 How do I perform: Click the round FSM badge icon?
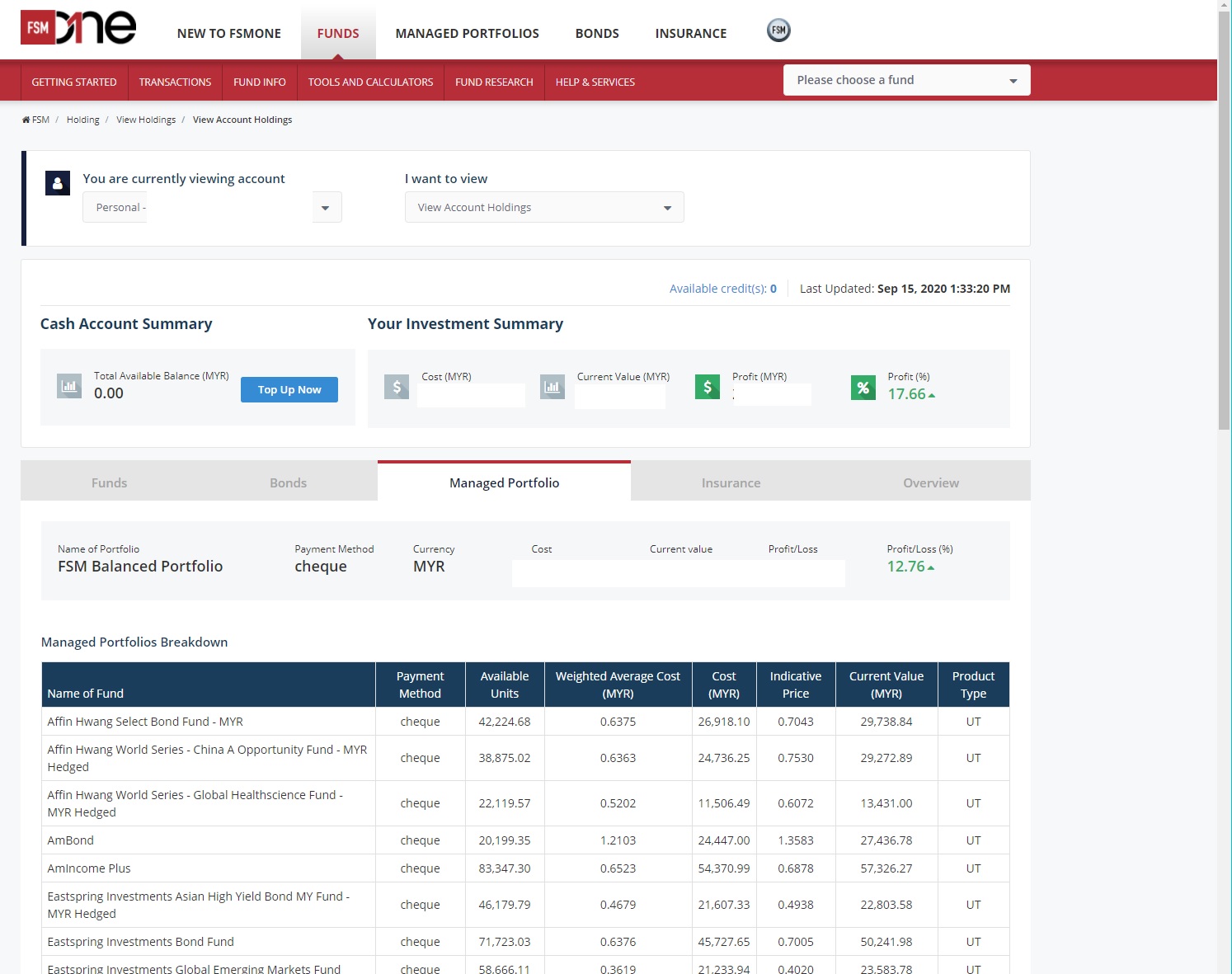tap(778, 31)
